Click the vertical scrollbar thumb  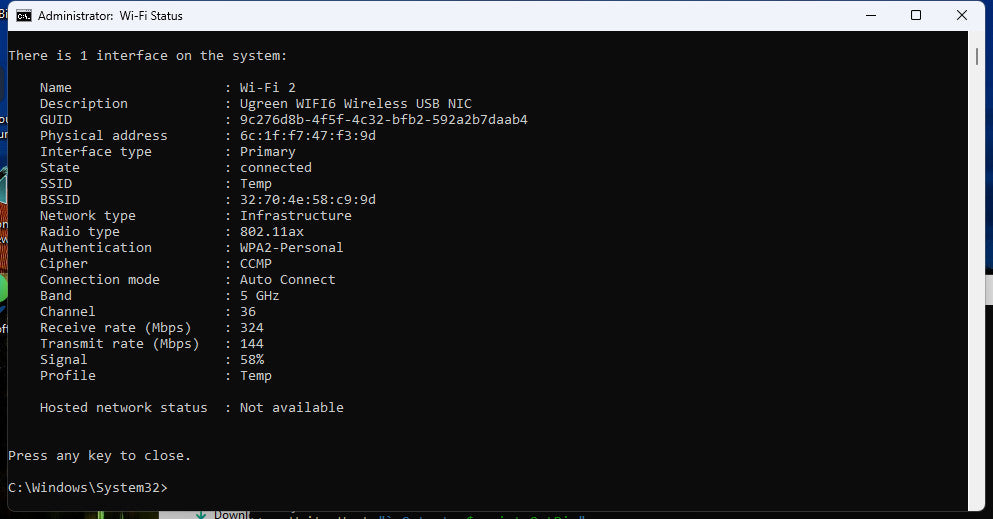click(977, 57)
